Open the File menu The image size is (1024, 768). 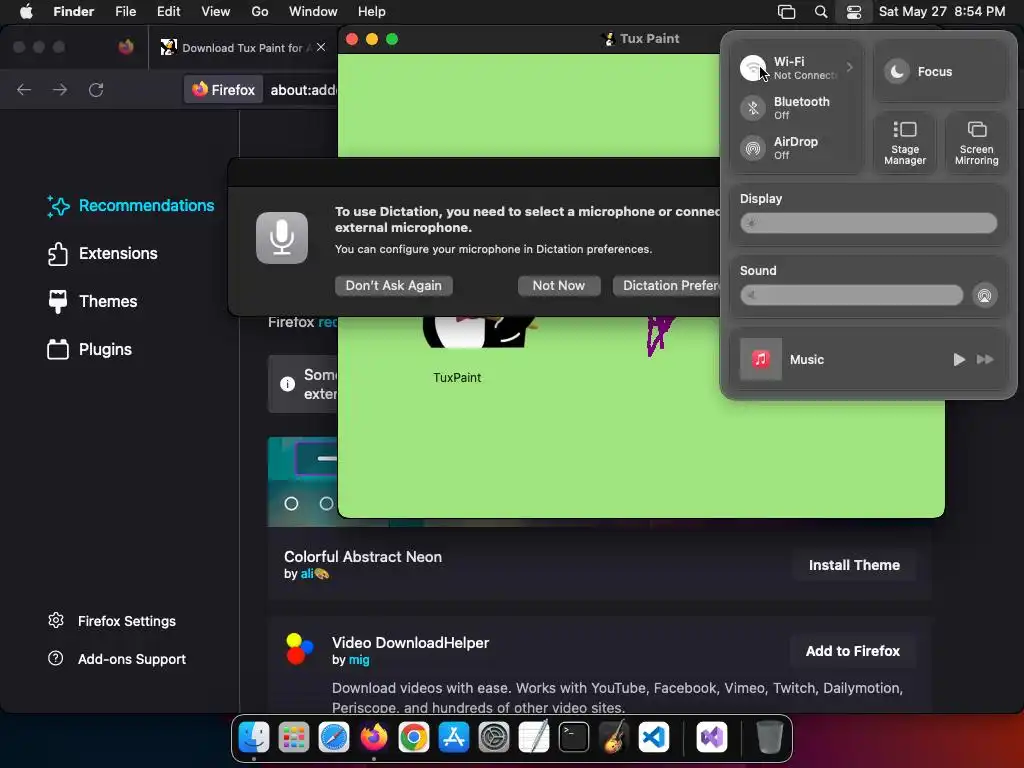(125, 12)
